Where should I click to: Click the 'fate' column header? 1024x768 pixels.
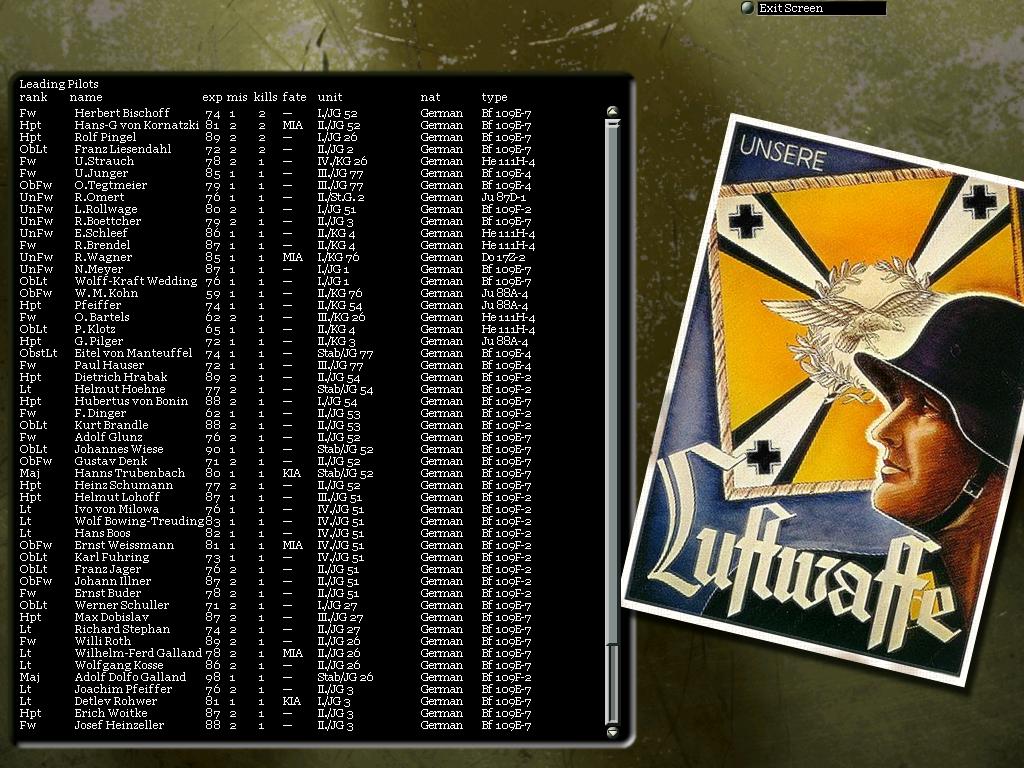(295, 97)
